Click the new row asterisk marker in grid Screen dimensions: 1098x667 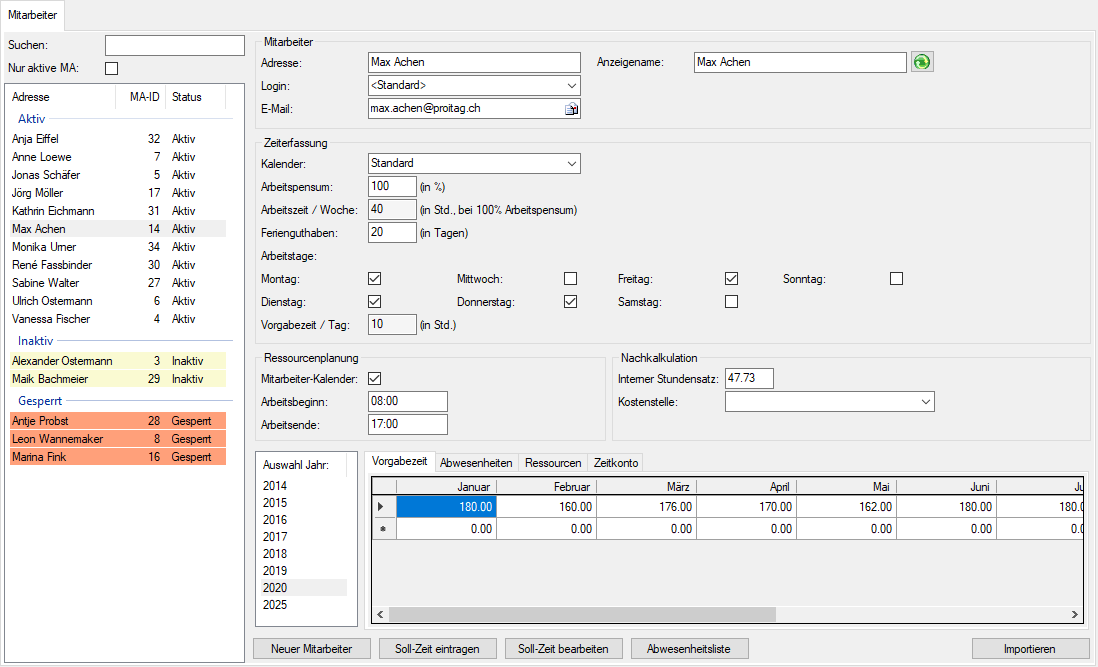tap(380, 529)
